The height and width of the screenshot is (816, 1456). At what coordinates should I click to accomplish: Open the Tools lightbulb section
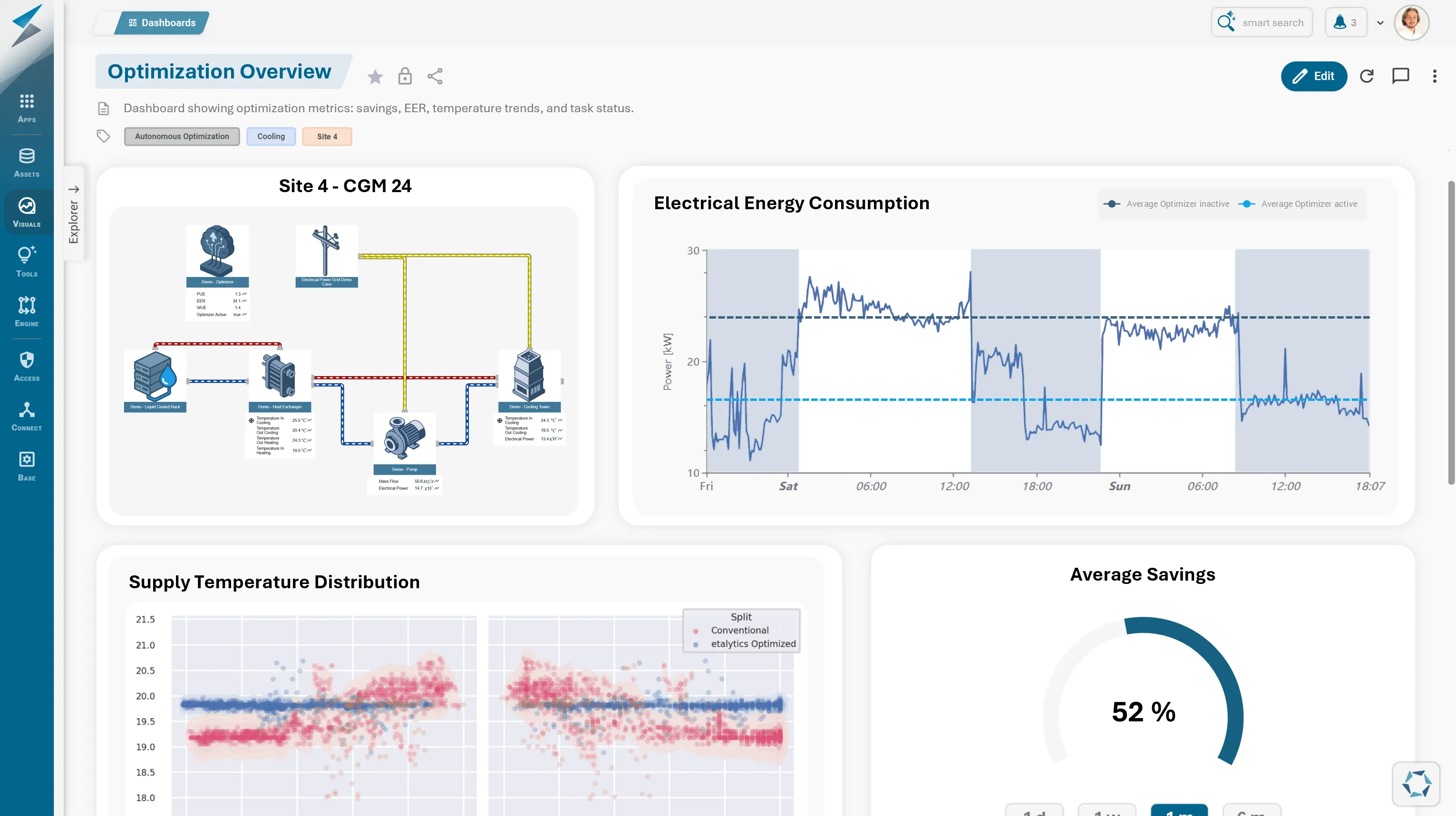tap(27, 261)
